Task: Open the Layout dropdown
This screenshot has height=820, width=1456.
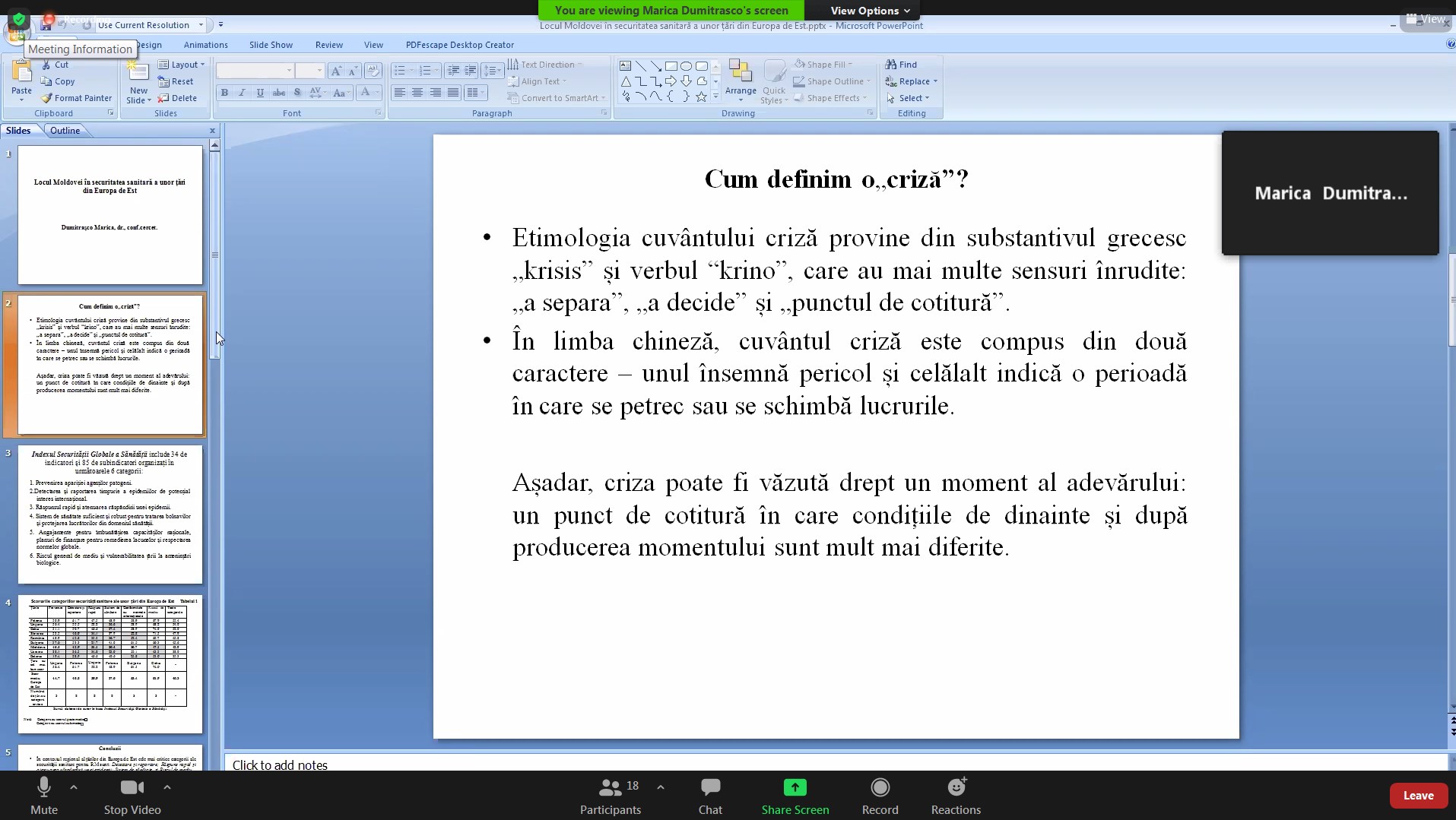Action: point(181,65)
